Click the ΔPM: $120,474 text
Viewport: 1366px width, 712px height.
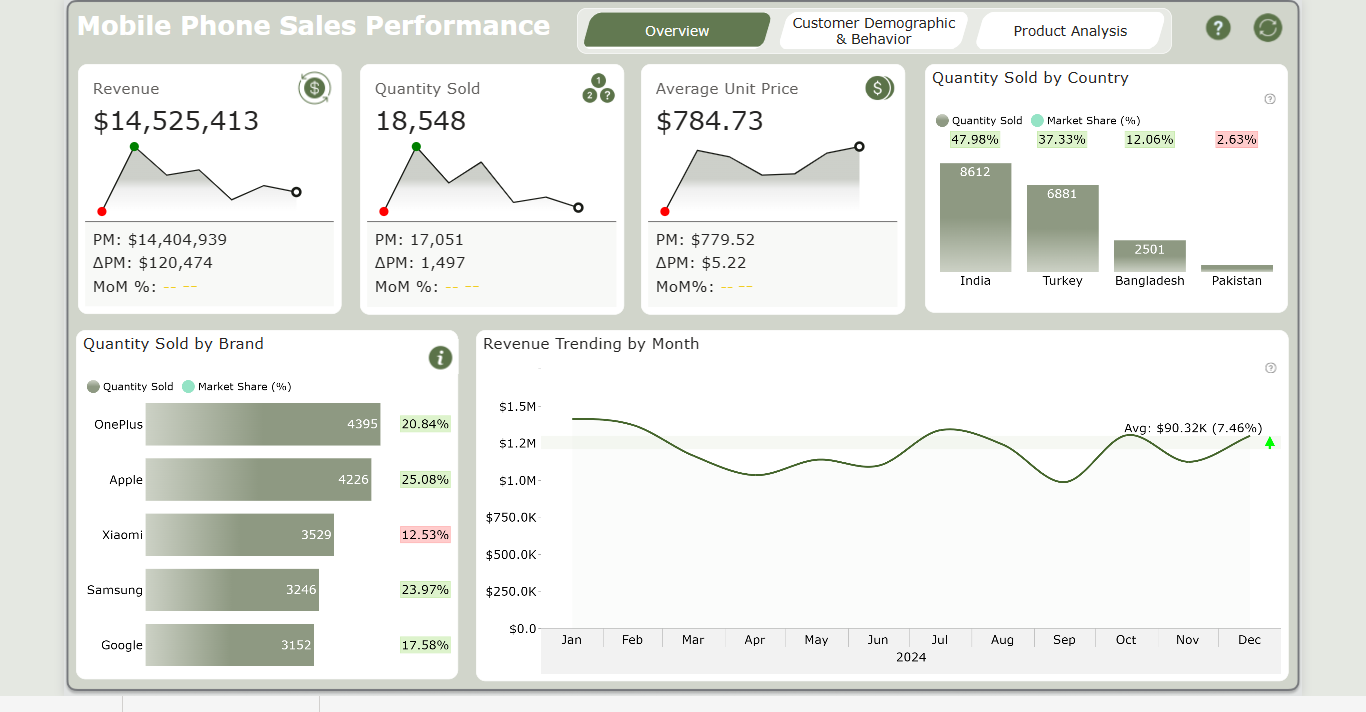(x=153, y=263)
